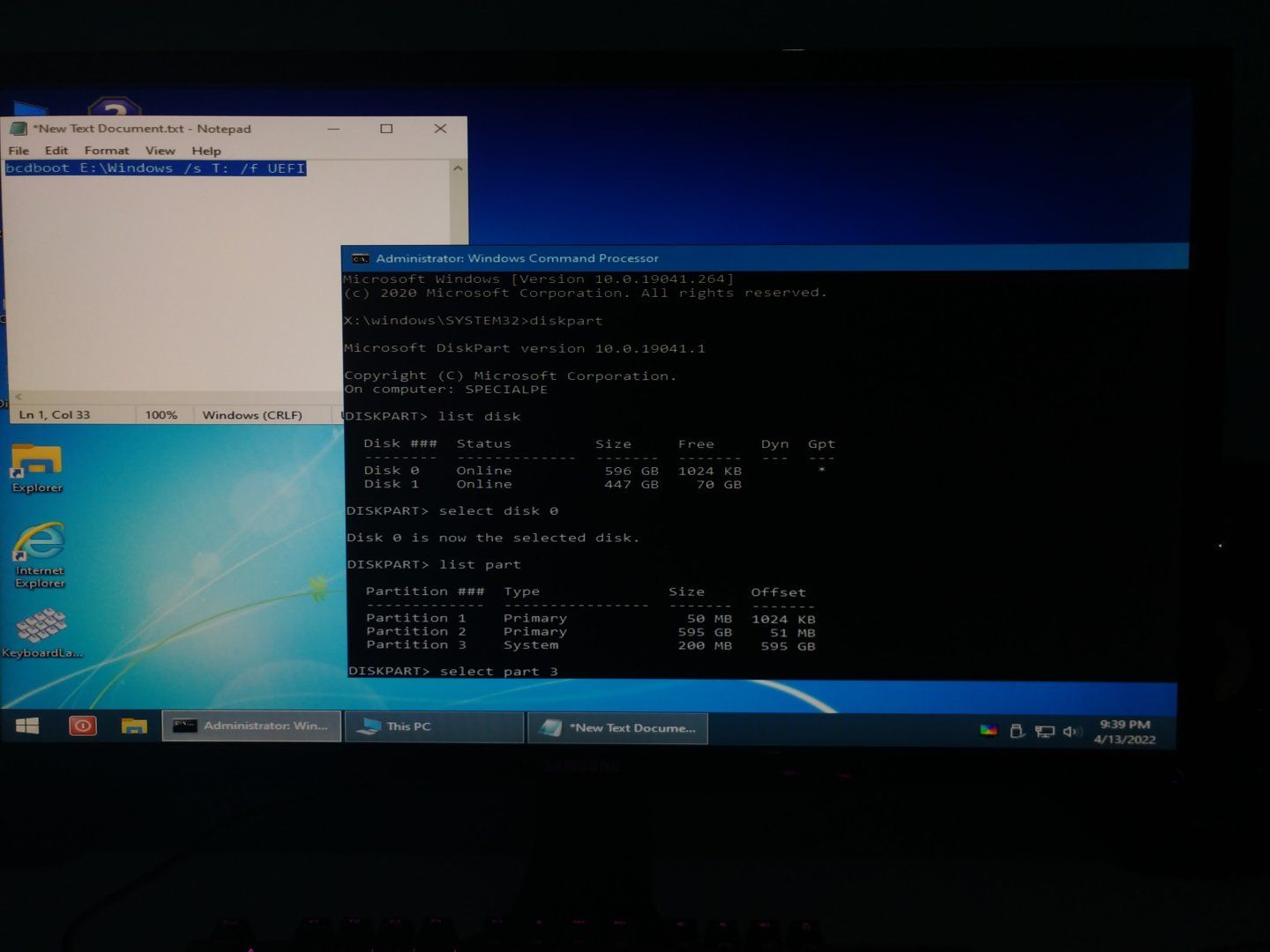
Task: Click 'On computer: SPECIALPE' line
Action: click(x=446, y=389)
